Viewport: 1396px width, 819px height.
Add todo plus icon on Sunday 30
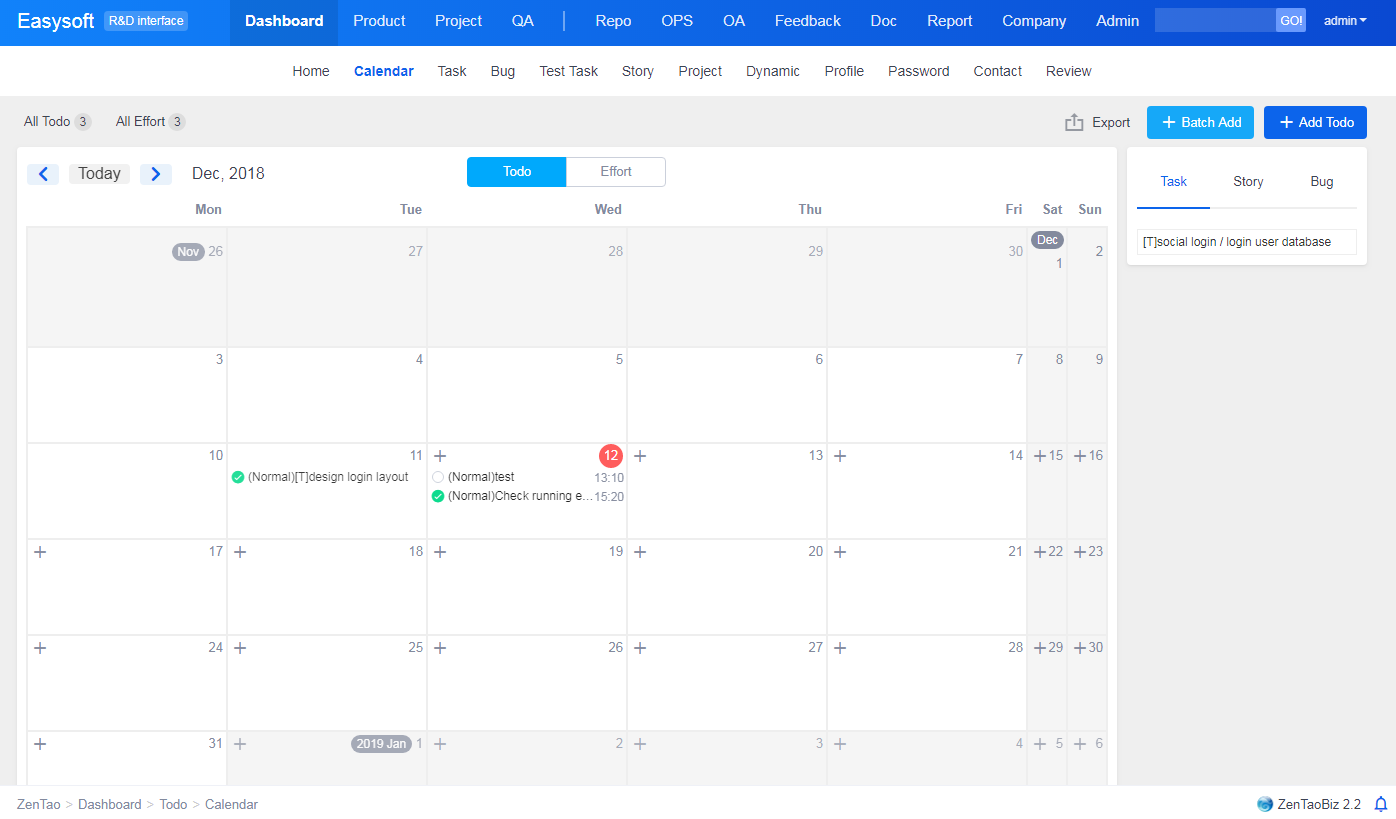pos(1080,648)
